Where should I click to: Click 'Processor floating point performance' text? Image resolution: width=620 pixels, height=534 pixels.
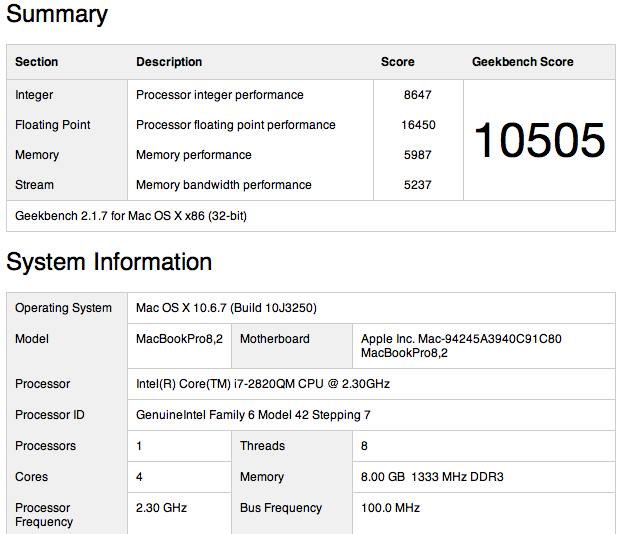[236, 125]
